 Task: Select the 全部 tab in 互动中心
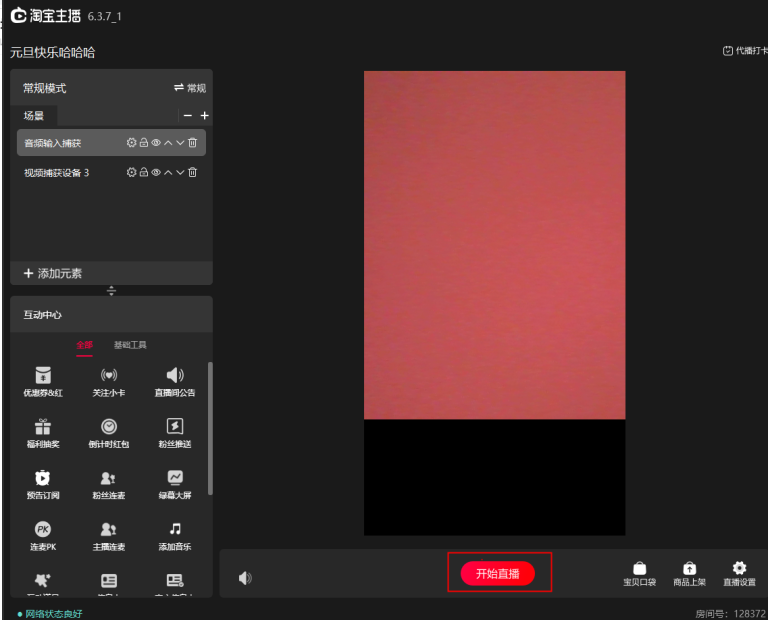pos(84,345)
